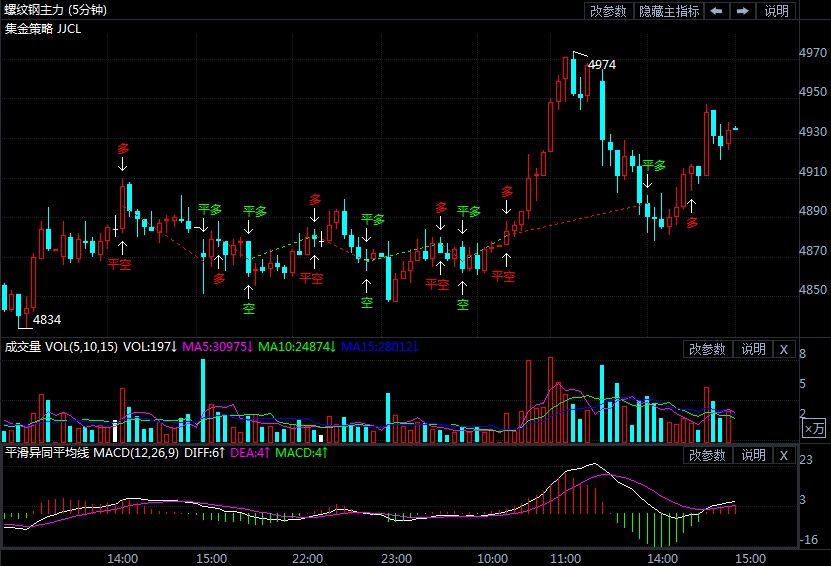Click the MA5:30975 volume value
Viewport: 831px width, 566px height.
[217, 347]
